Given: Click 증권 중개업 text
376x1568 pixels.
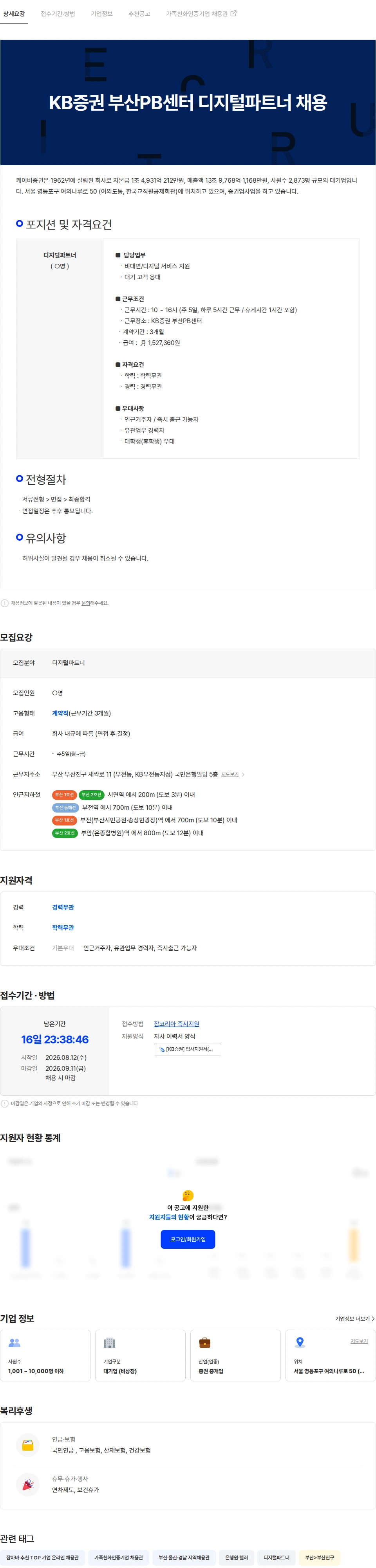Looking at the screenshot, I should (211, 1371).
